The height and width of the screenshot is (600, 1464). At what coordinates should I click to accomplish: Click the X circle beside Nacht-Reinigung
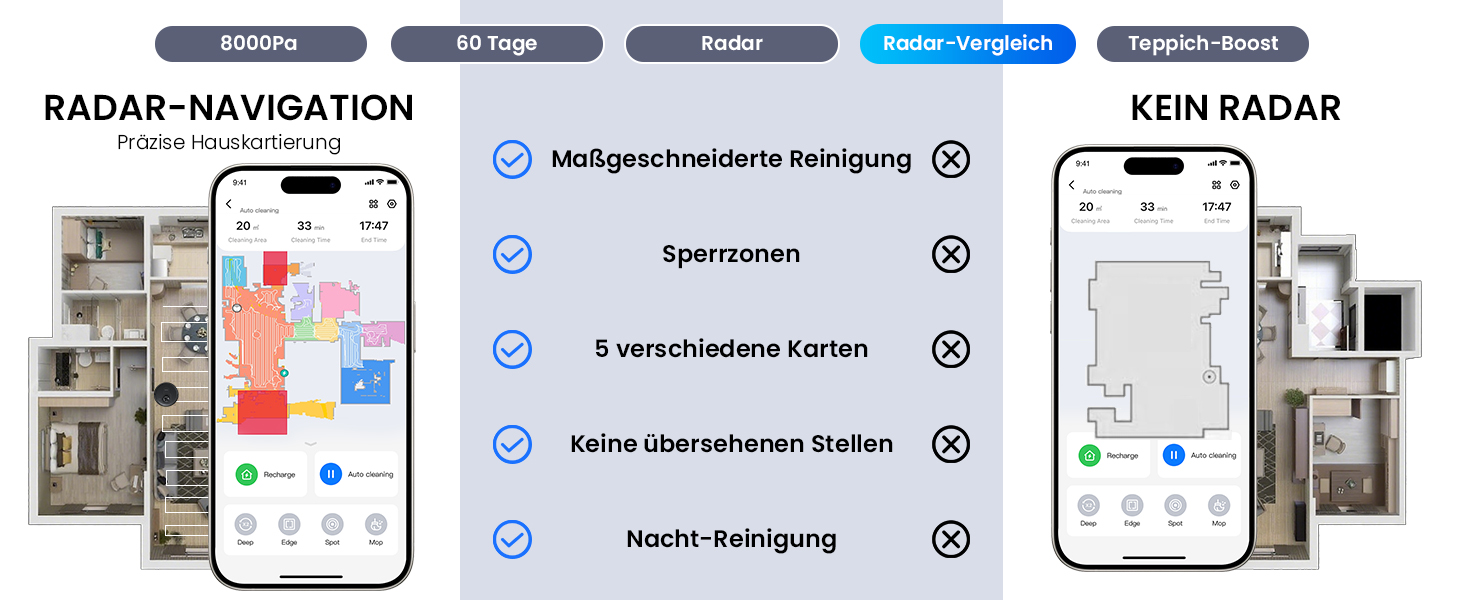click(950, 540)
